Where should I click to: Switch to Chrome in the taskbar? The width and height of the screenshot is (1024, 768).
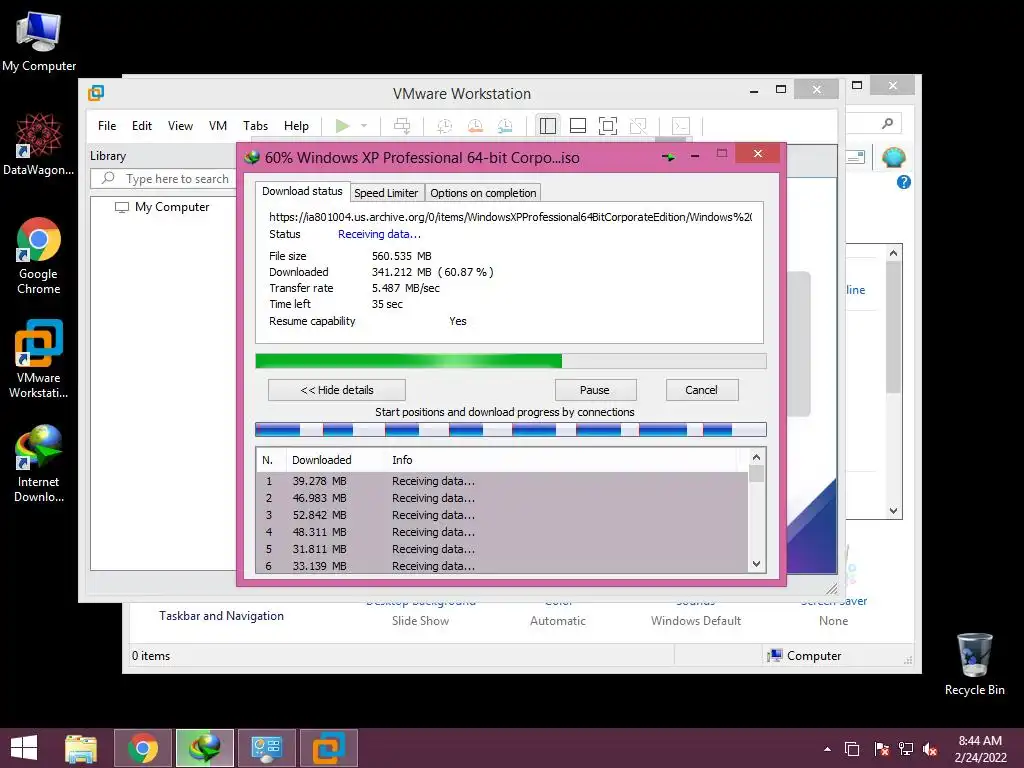pos(143,748)
